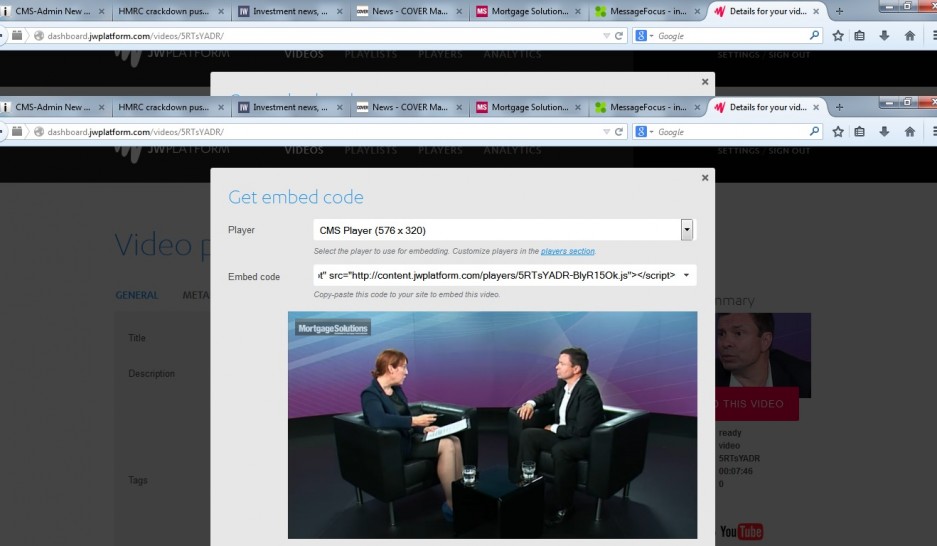Click search magnifier in lower browser search box
The height and width of the screenshot is (546, 937).
pyautogui.click(x=814, y=131)
